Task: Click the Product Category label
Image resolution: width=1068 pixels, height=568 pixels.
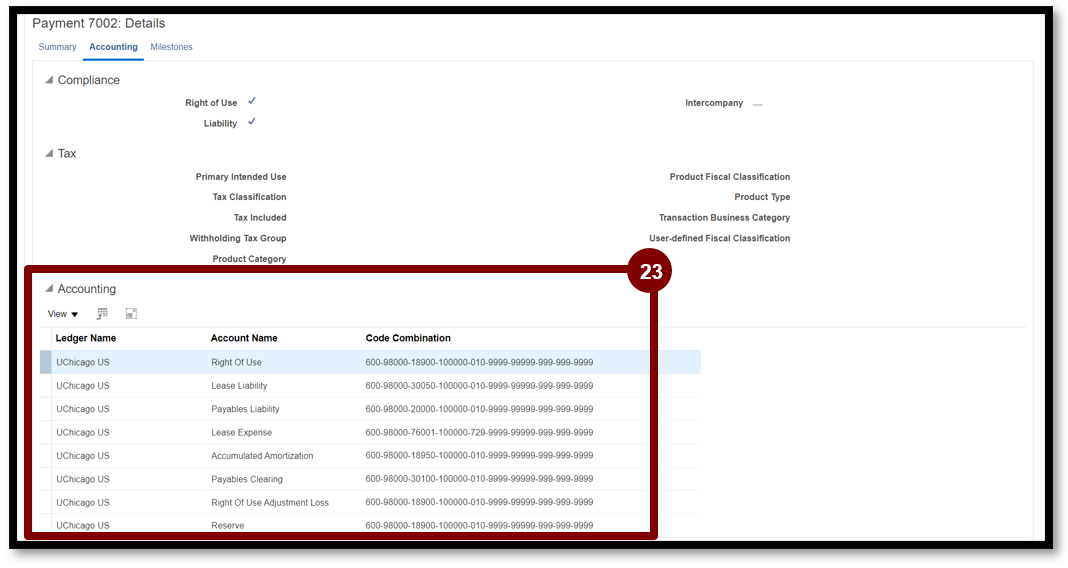Action: point(249,259)
